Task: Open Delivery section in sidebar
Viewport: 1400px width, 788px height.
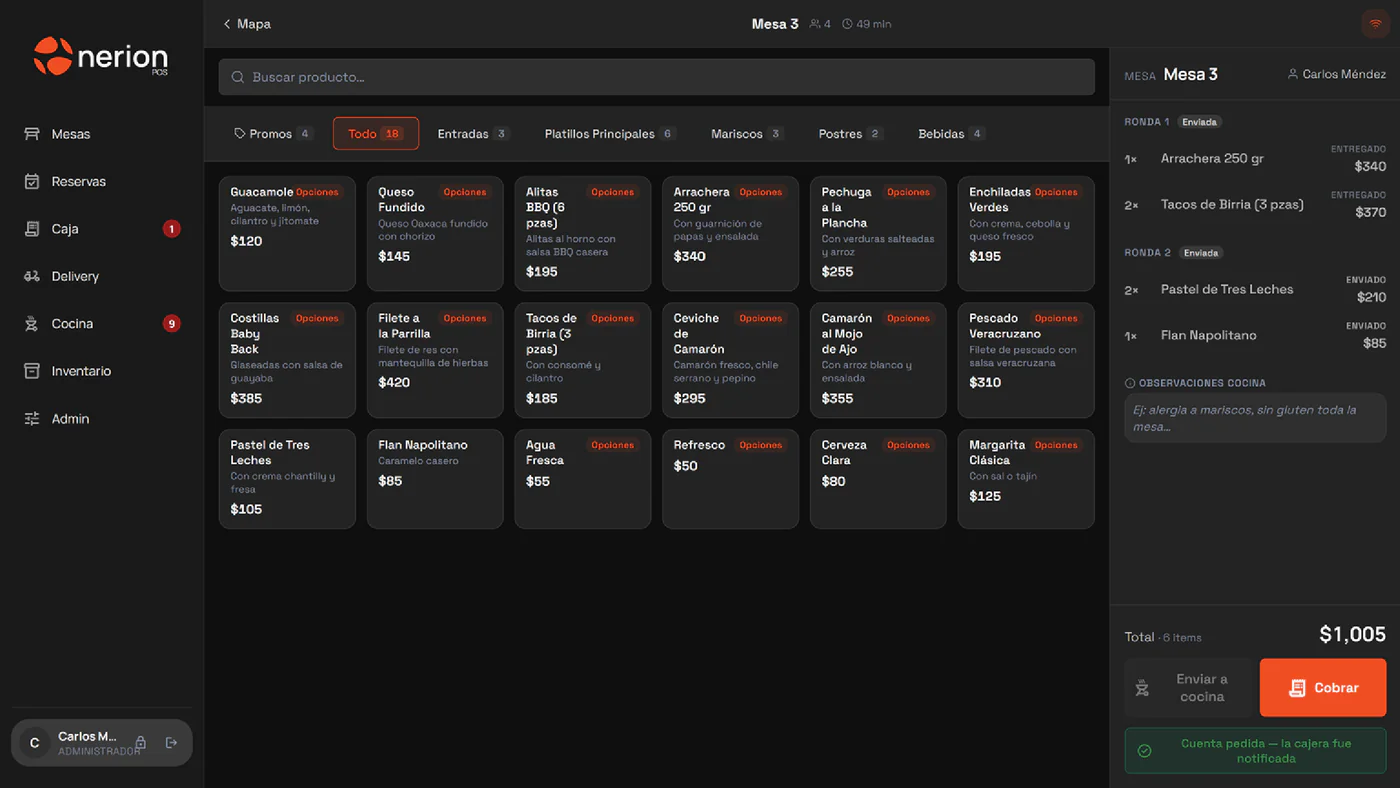Action: [101, 276]
